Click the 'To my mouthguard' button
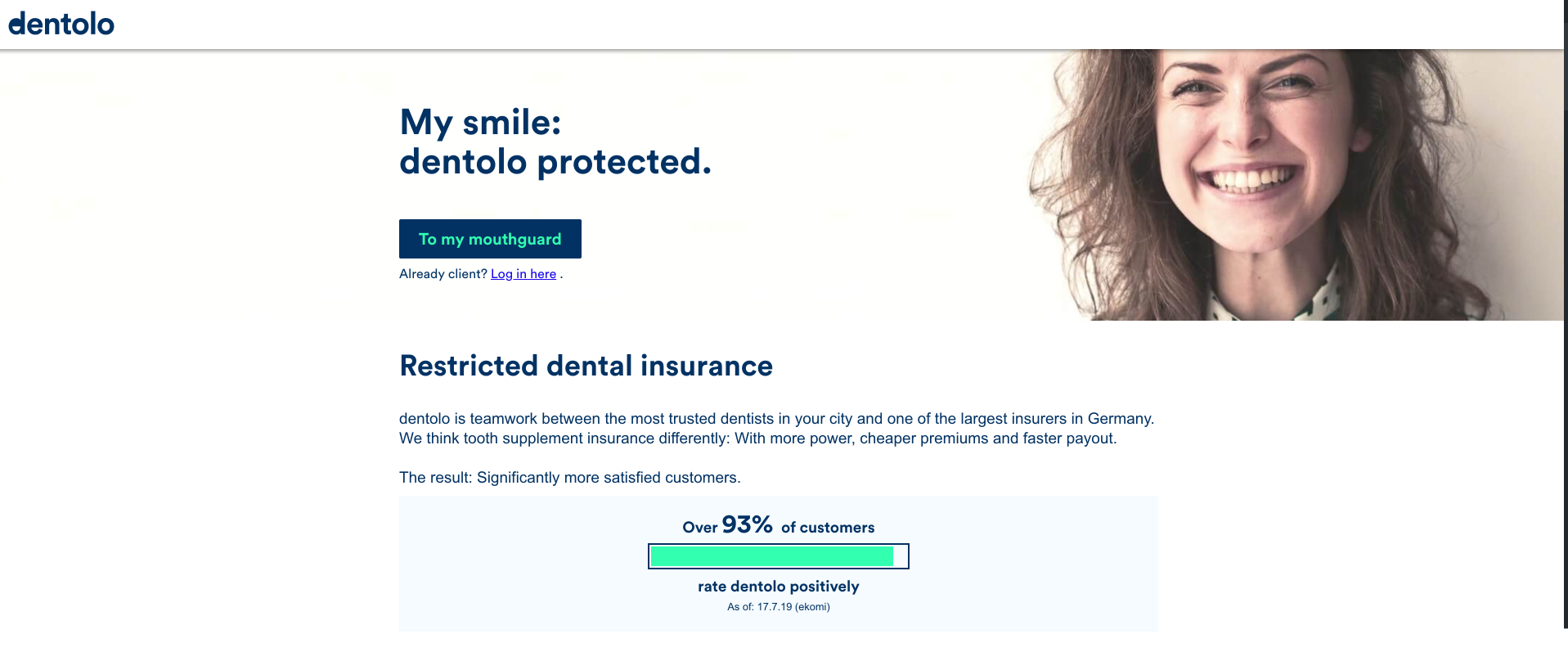Screen dimensions: 1568x652 point(489,238)
